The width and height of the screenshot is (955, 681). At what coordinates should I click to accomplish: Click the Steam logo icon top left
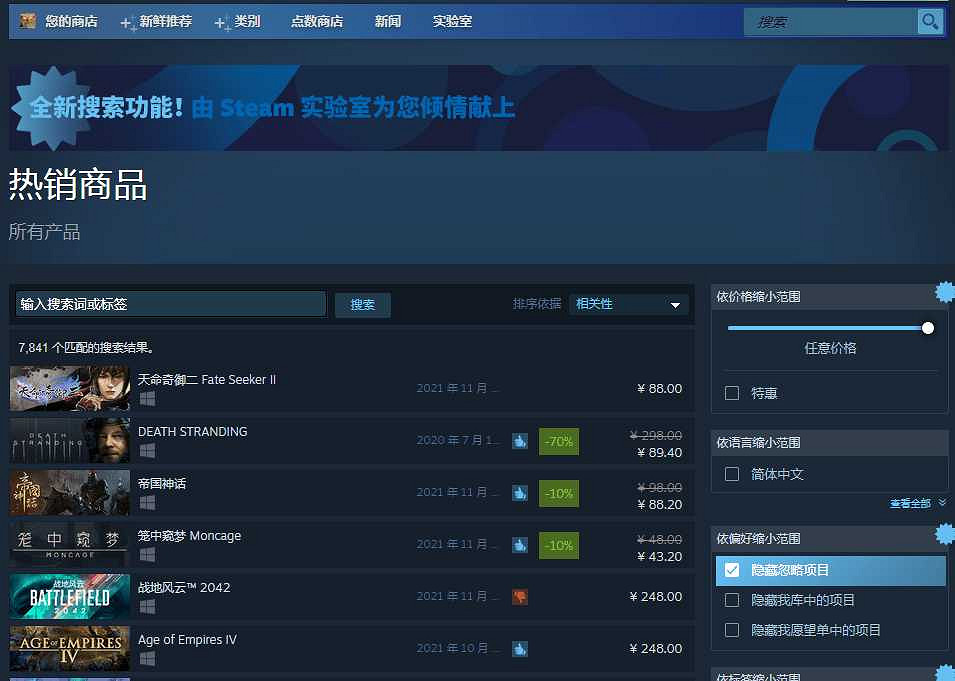pyautogui.click(x=25, y=20)
